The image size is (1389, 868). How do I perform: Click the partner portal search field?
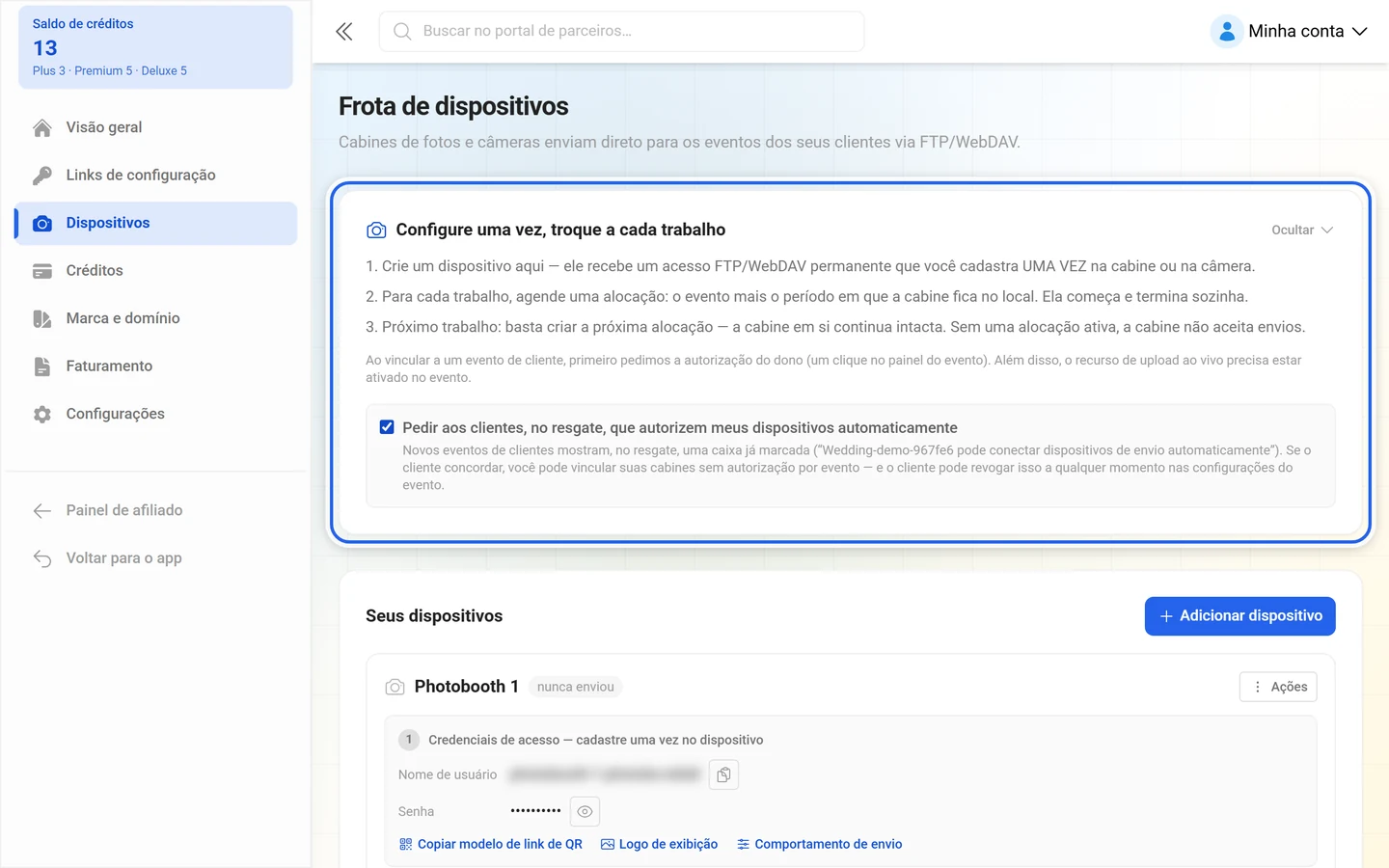pyautogui.click(x=622, y=32)
